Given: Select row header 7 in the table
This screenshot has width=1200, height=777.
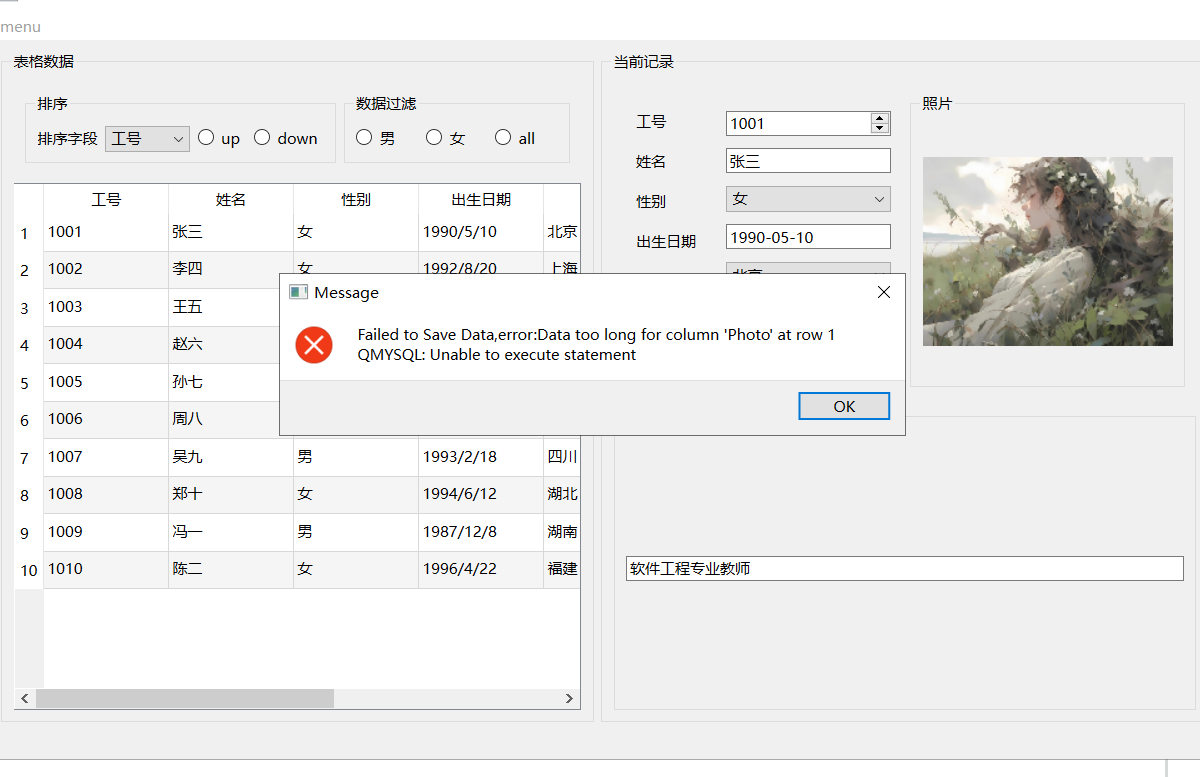Looking at the screenshot, I should 29,458.
